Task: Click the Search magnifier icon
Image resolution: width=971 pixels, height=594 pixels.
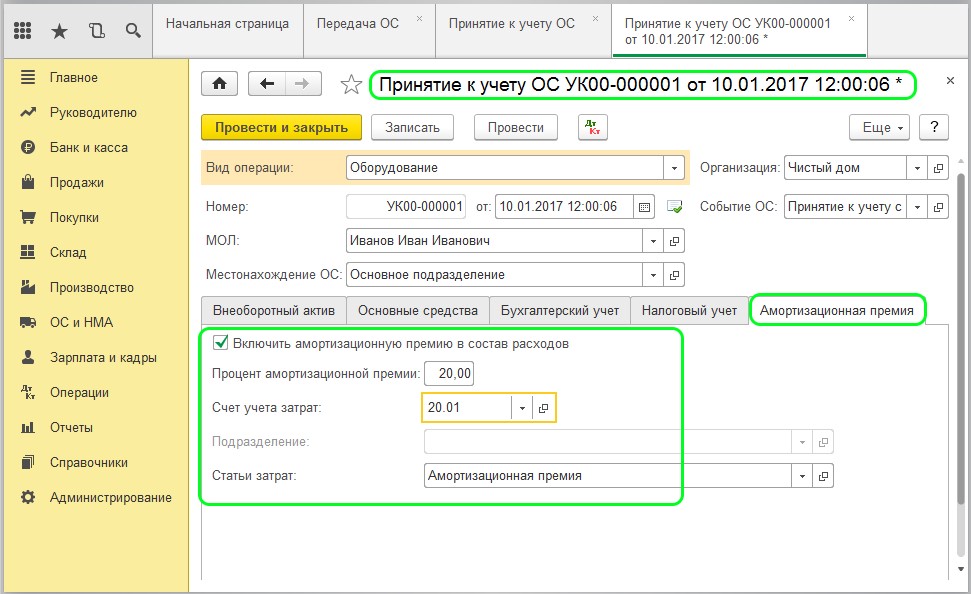Action: point(133,30)
